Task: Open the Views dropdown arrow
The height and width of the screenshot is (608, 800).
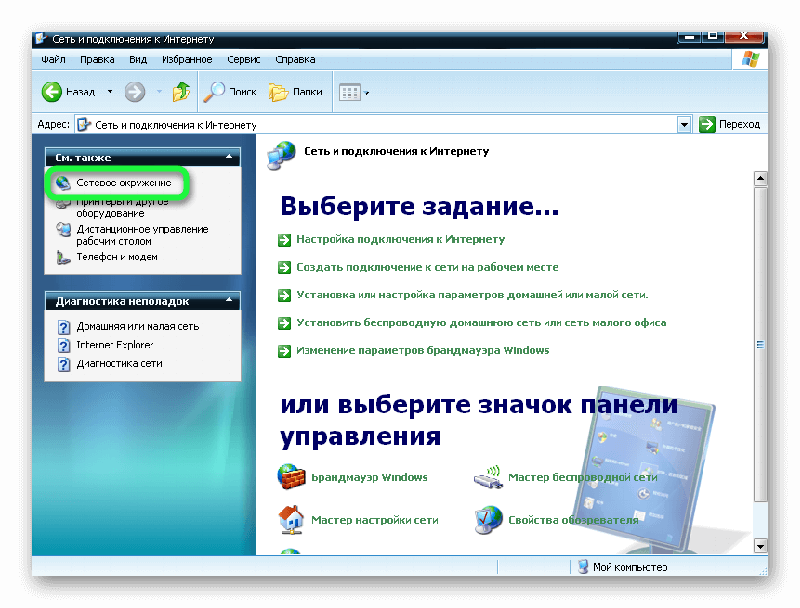Action: tap(366, 93)
